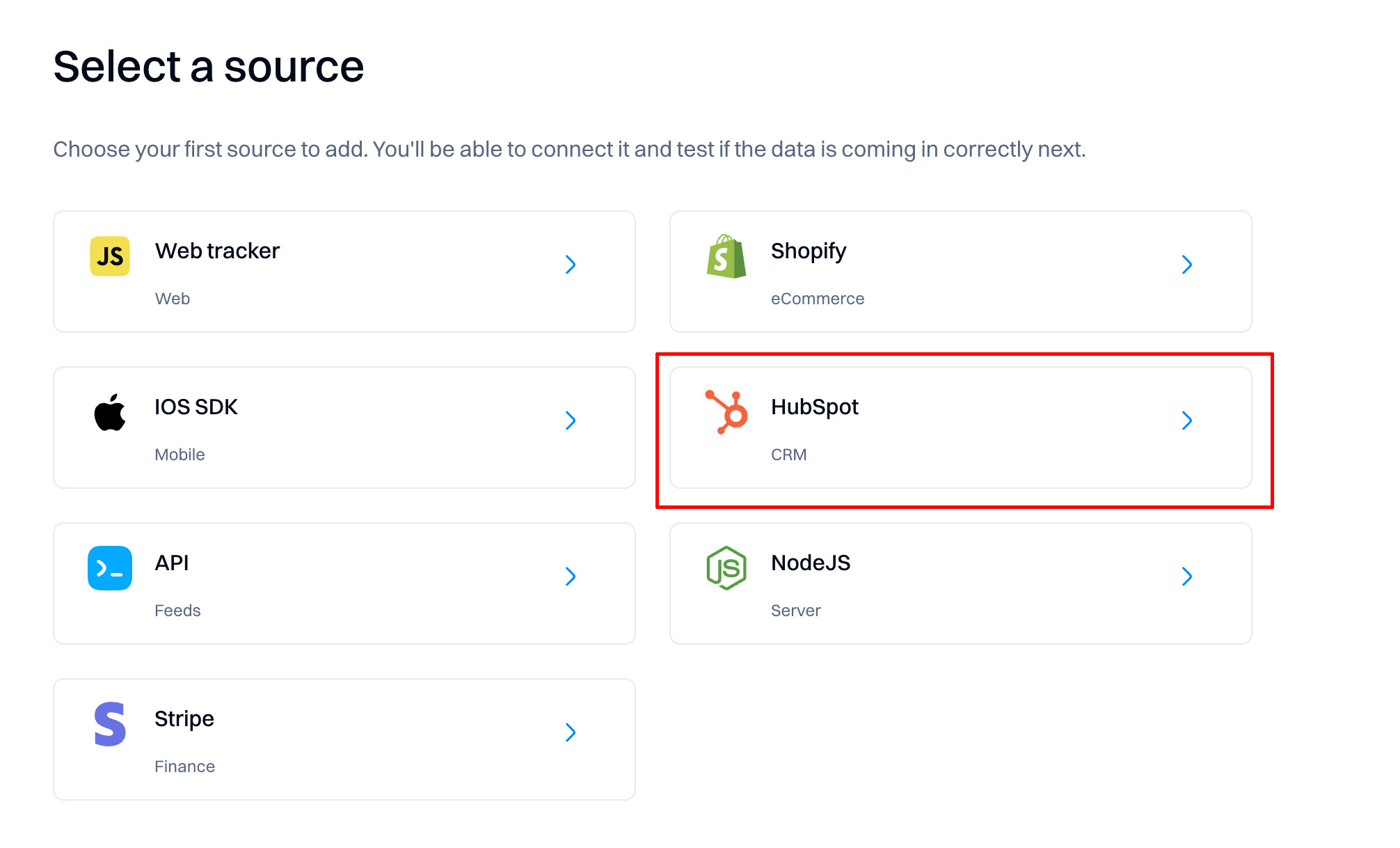Viewport: 1400px width, 848px height.
Task: Select the Web tracker title text
Action: point(217,251)
